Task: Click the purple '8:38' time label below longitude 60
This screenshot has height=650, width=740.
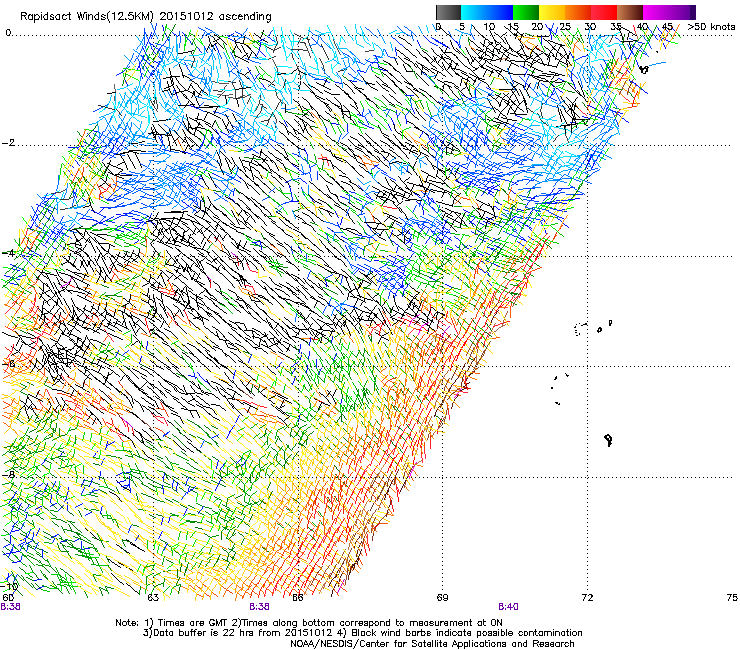Action: pos(10,607)
